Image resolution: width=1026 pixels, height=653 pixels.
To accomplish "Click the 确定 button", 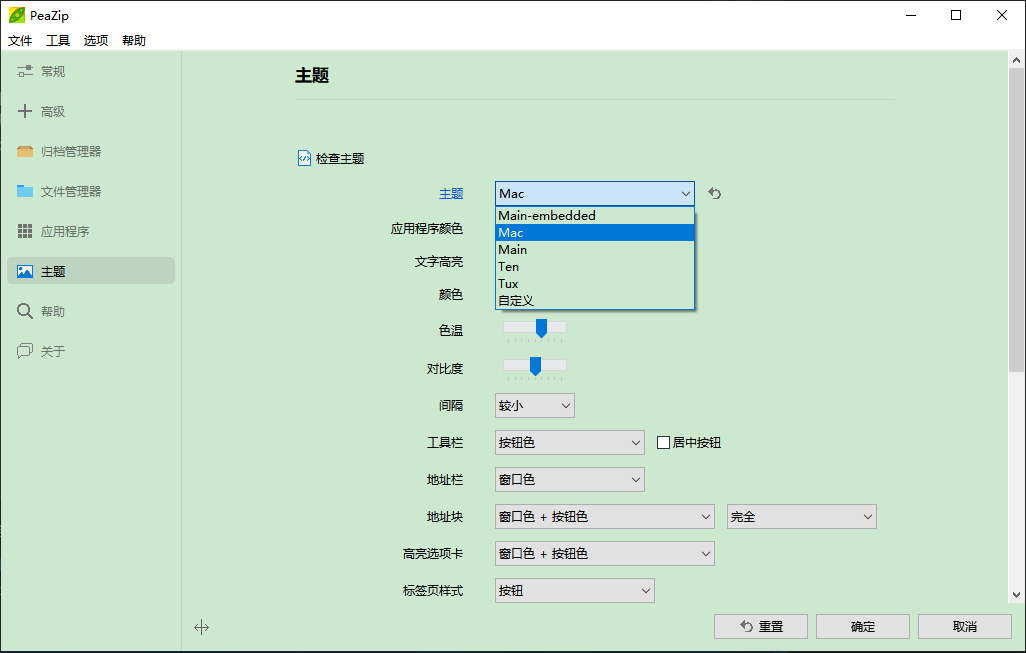I will click(862, 626).
